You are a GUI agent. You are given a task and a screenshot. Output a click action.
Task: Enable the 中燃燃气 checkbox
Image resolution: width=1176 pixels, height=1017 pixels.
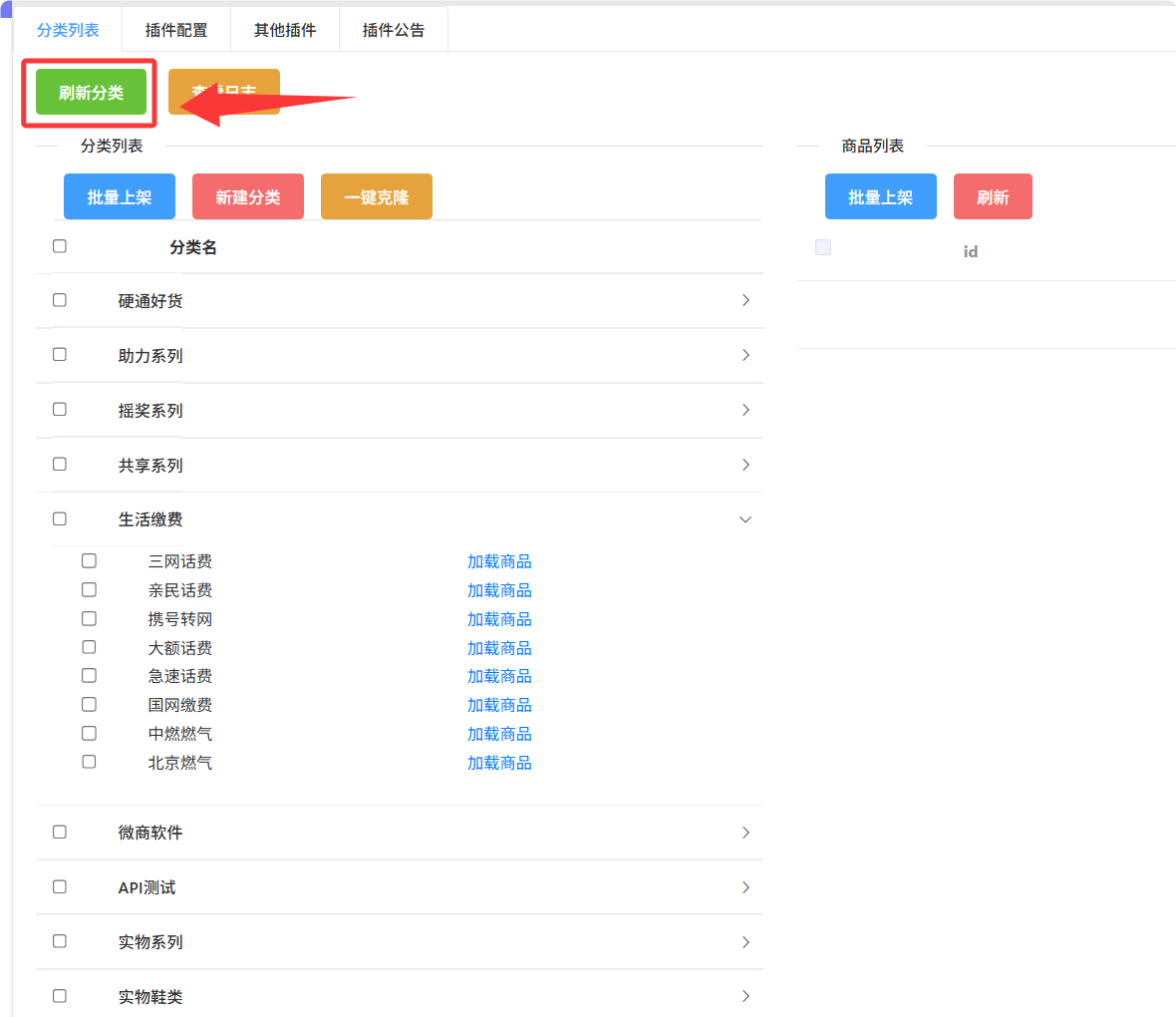click(x=90, y=734)
